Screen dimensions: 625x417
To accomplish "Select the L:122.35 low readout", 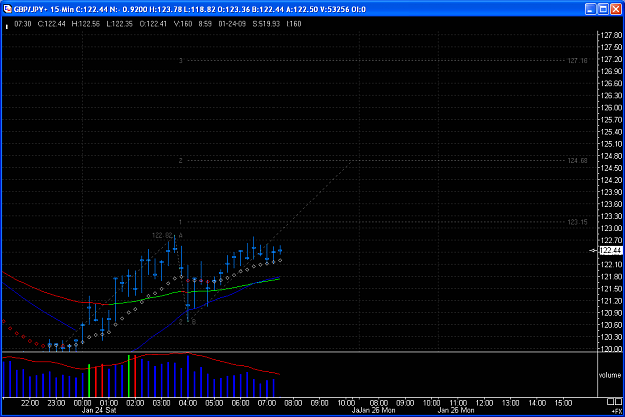I will pyautogui.click(x=120, y=24).
